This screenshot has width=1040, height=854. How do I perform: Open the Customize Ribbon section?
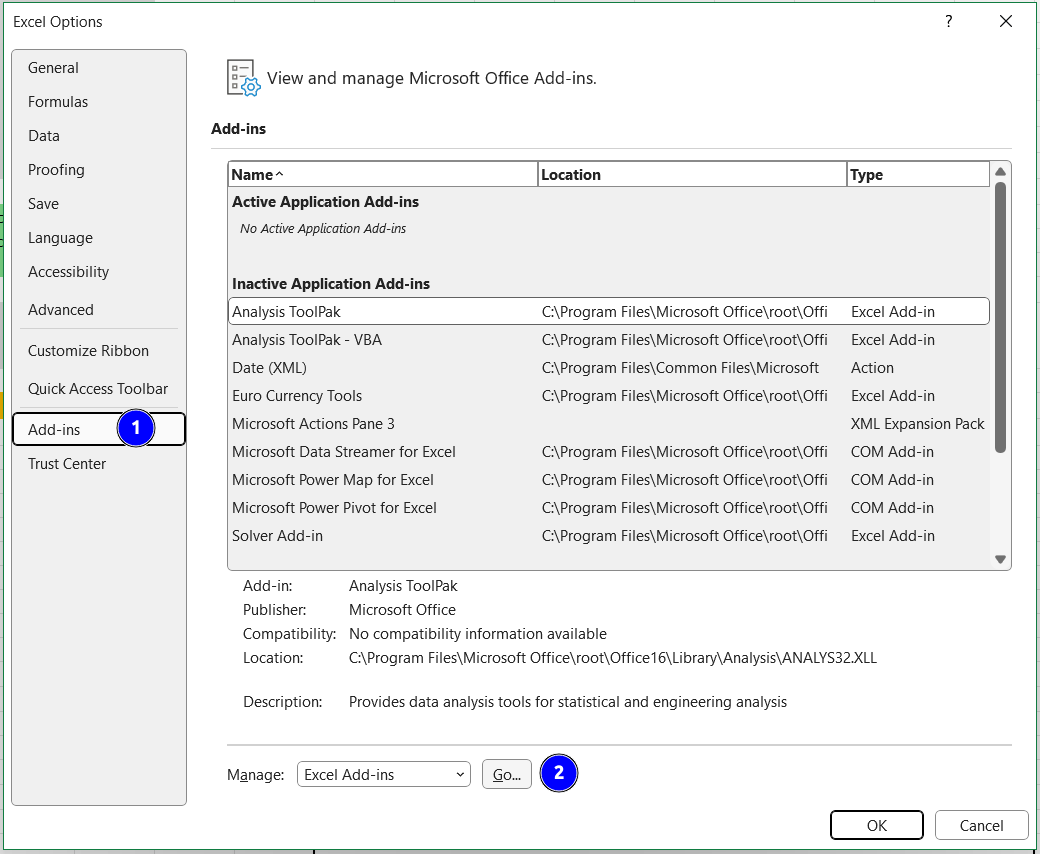coord(88,350)
